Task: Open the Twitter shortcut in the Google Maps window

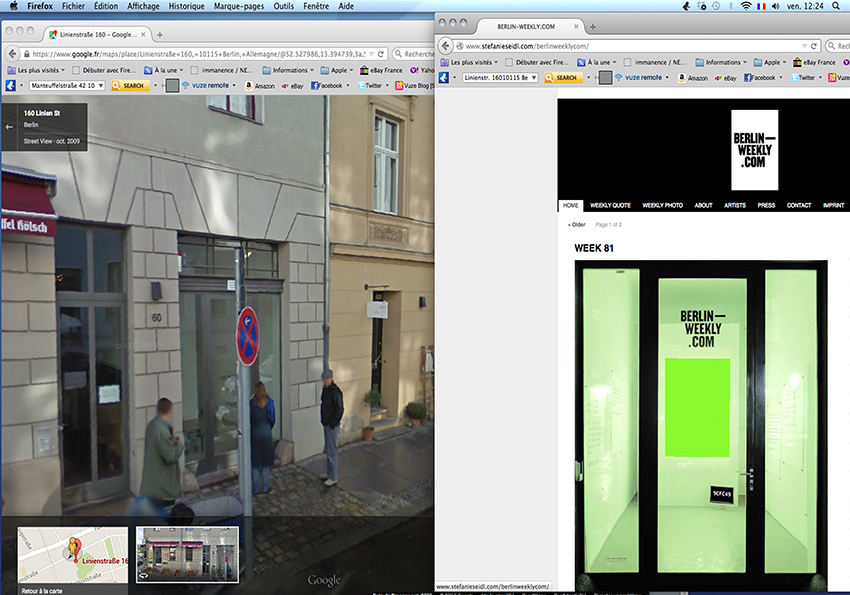Action: pyautogui.click(x=370, y=86)
